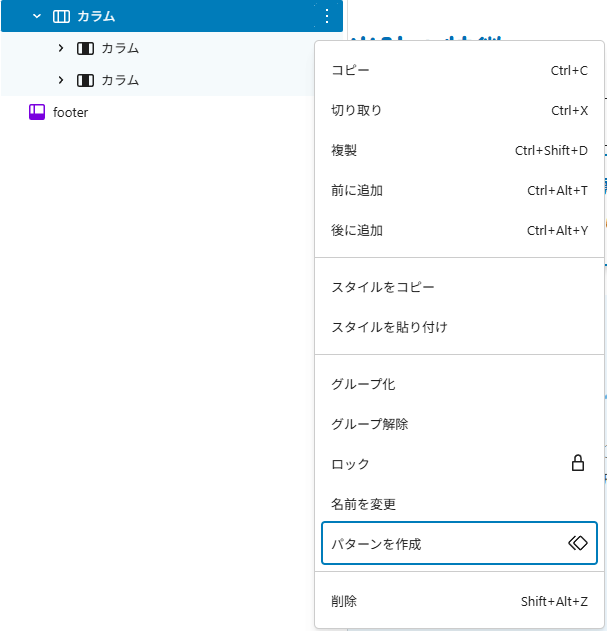
Task: Choose 削除 to remove the block
Action: 459,601
